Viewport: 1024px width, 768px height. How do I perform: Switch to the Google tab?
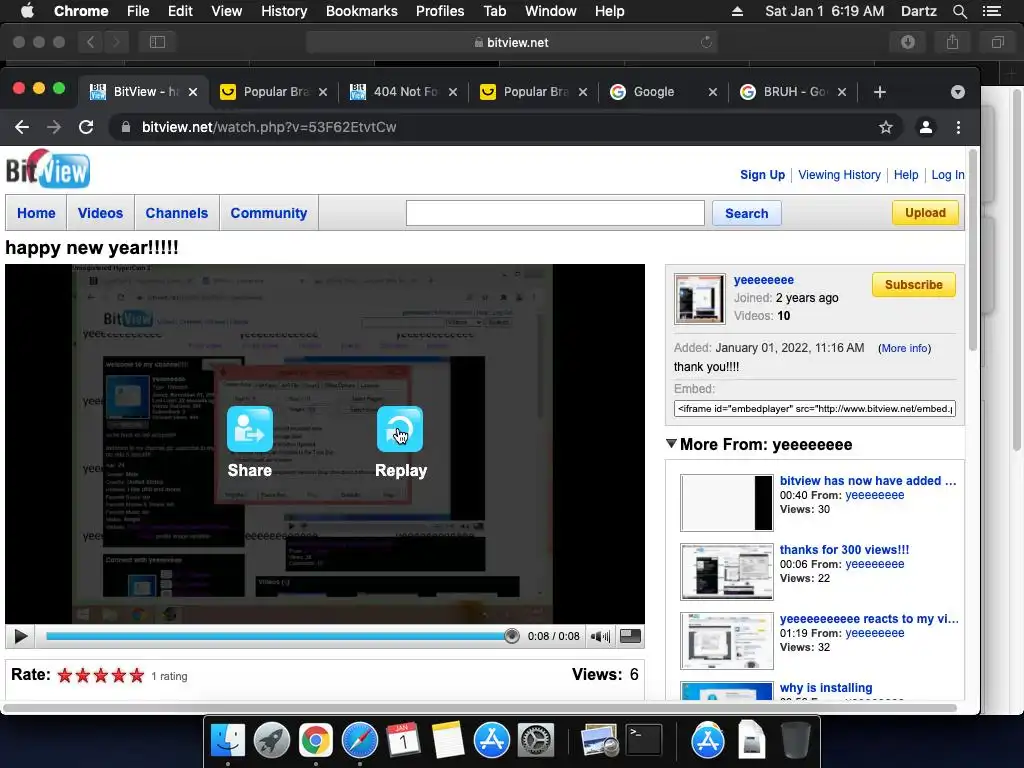click(664, 92)
